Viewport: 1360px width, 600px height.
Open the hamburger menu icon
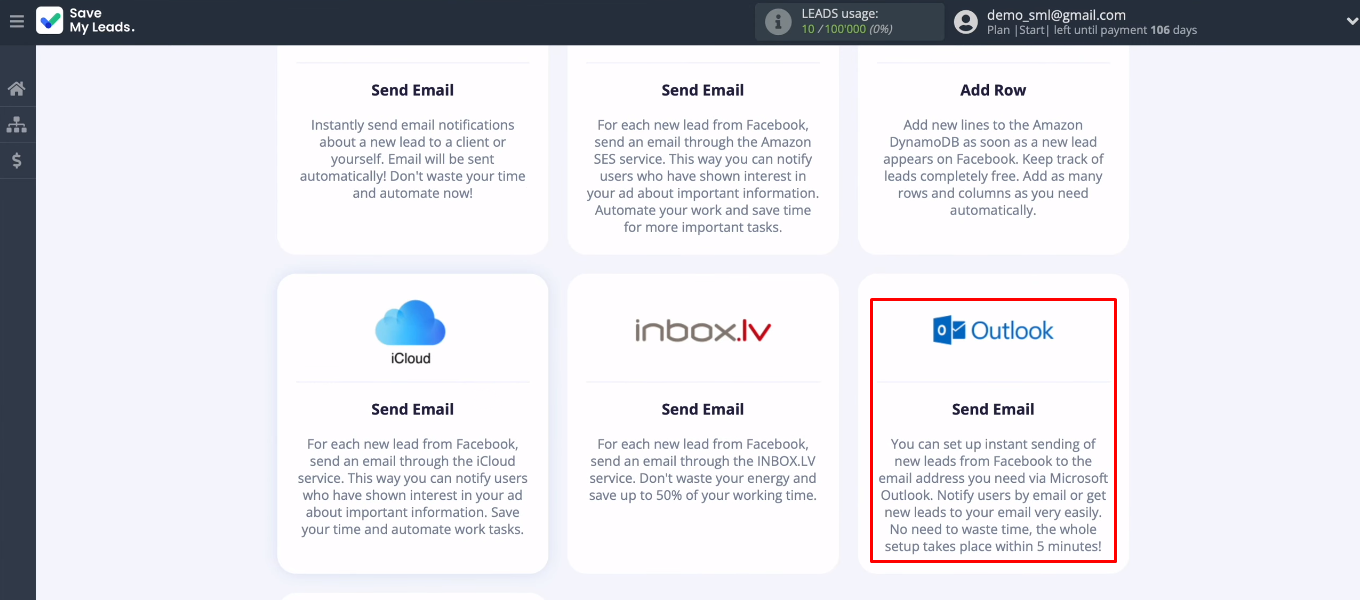(x=16, y=21)
